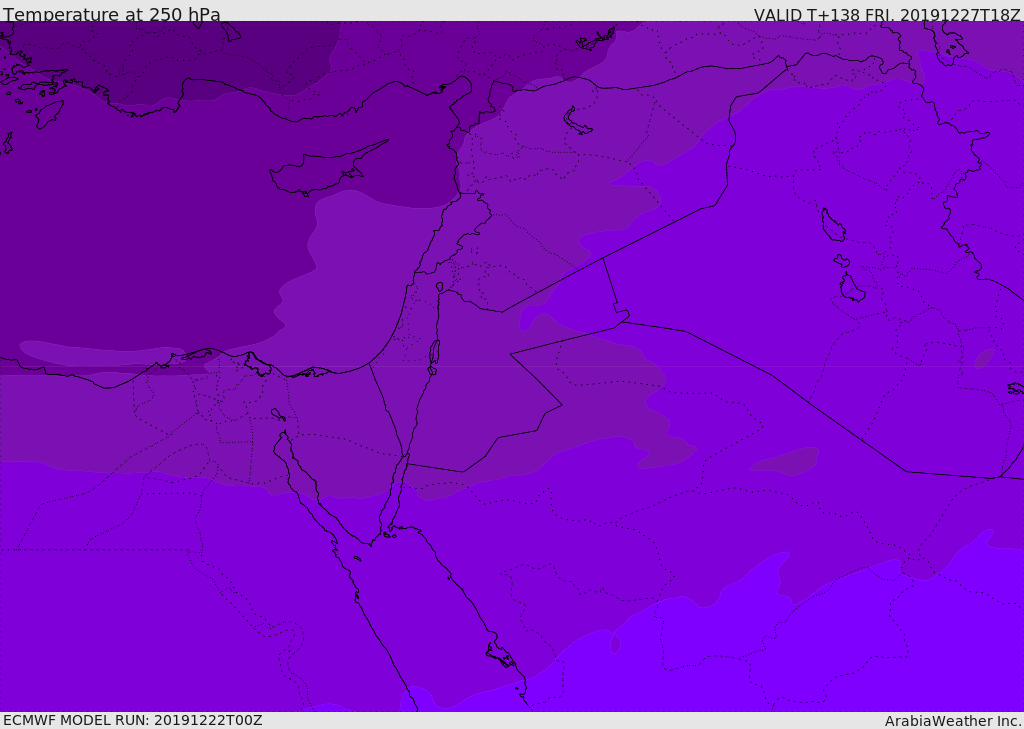This screenshot has height=729, width=1024.
Task: Click the 'Temperature at 250 hPa' title text
Action: pos(112,14)
